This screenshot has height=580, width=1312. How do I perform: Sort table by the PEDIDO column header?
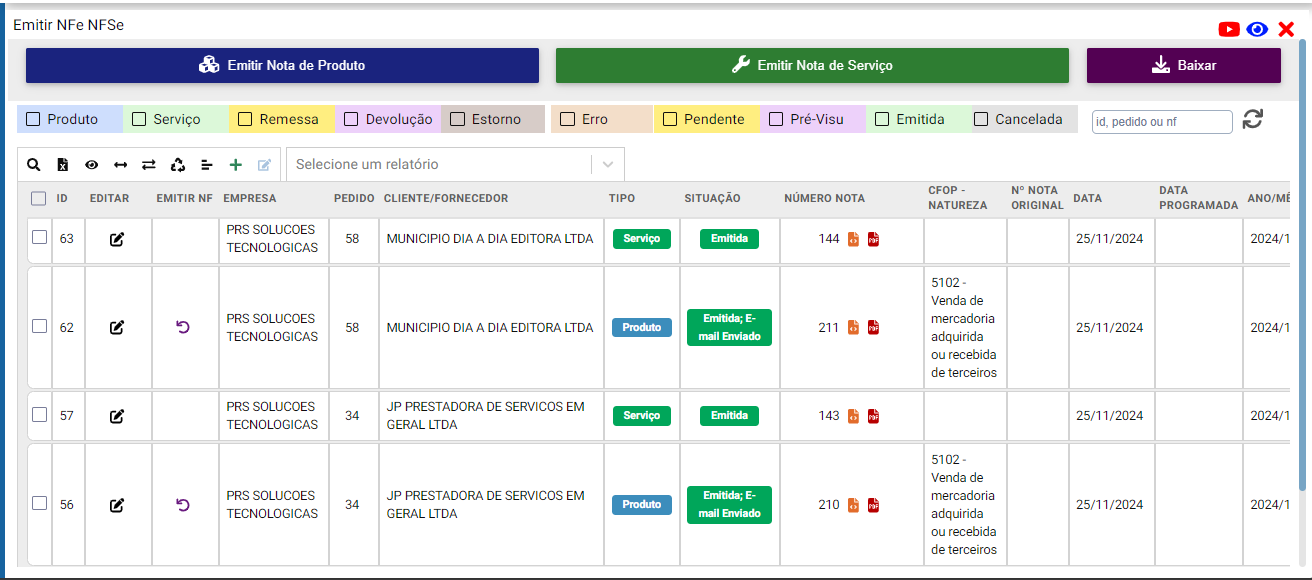(x=352, y=198)
